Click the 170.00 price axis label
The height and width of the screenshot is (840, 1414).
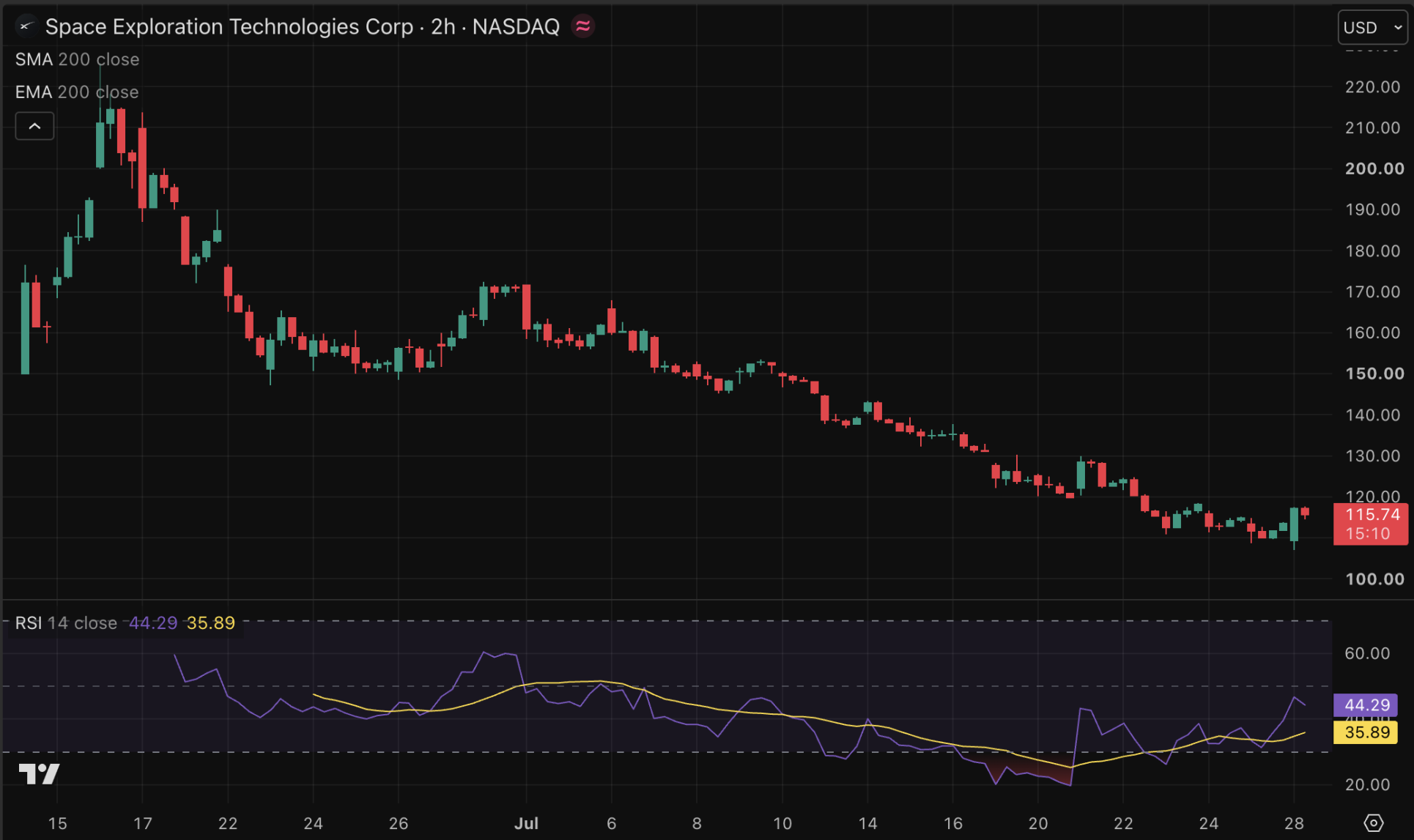pos(1372,292)
